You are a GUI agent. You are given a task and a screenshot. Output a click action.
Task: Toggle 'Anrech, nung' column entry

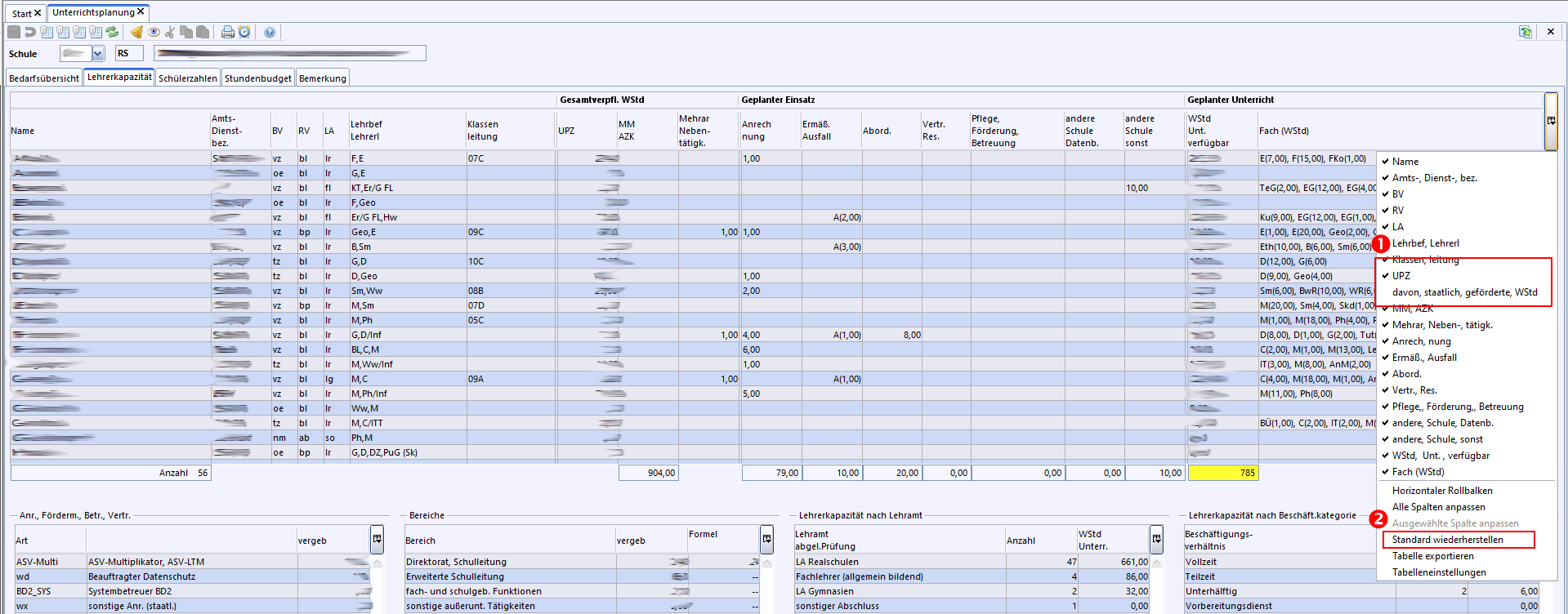click(1422, 341)
